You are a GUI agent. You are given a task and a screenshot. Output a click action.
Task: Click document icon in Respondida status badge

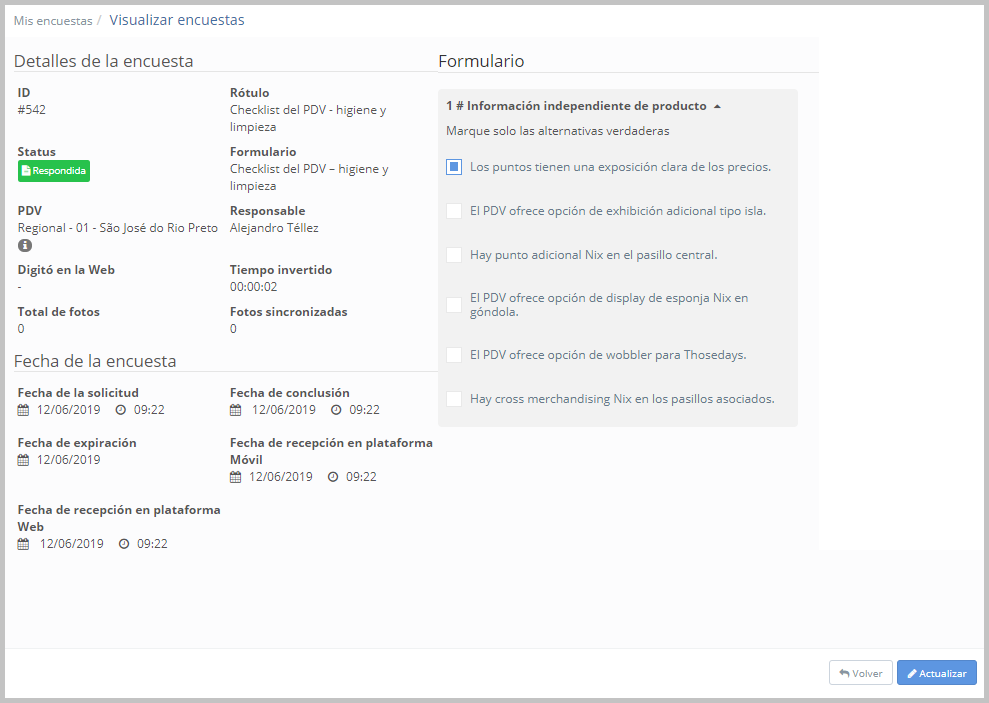(26, 171)
